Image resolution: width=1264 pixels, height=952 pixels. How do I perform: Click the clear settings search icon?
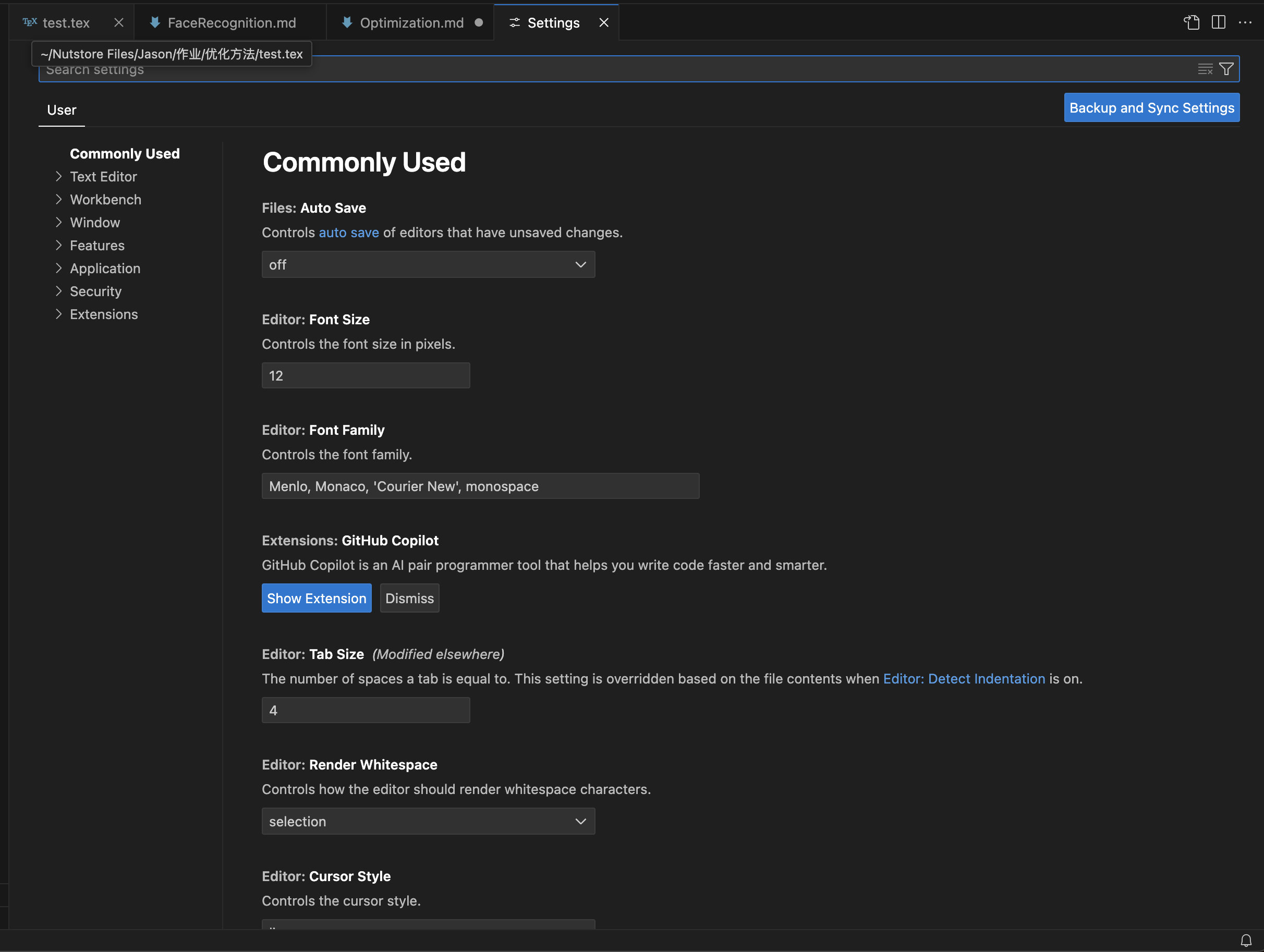point(1205,69)
